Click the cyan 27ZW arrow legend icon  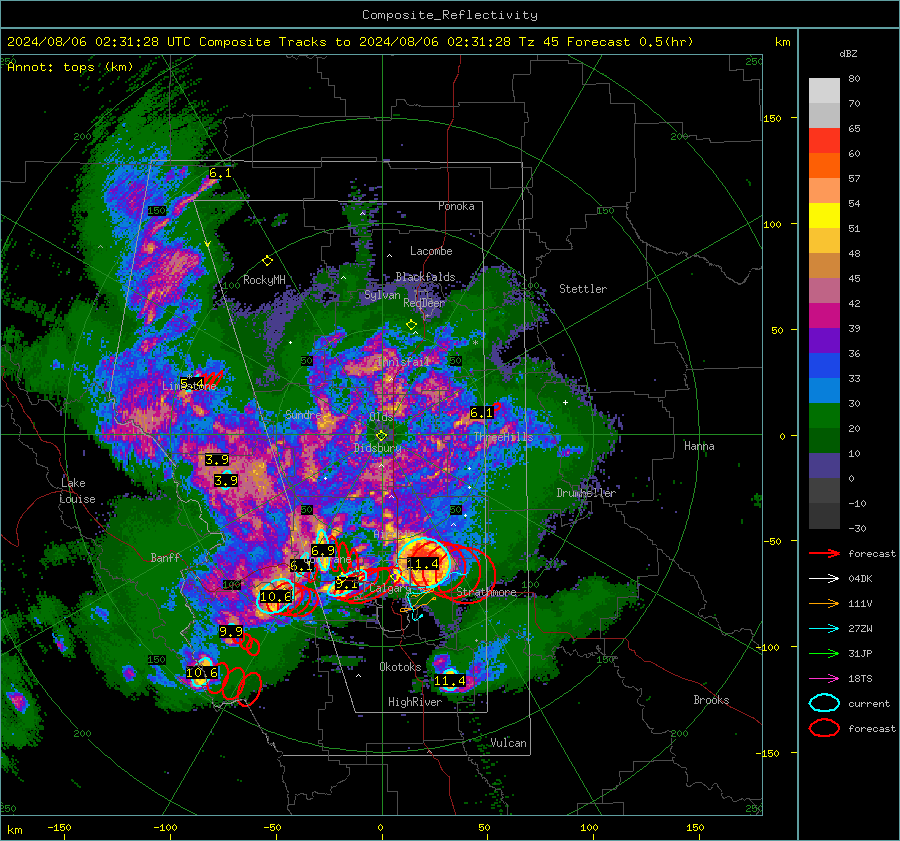click(x=824, y=629)
